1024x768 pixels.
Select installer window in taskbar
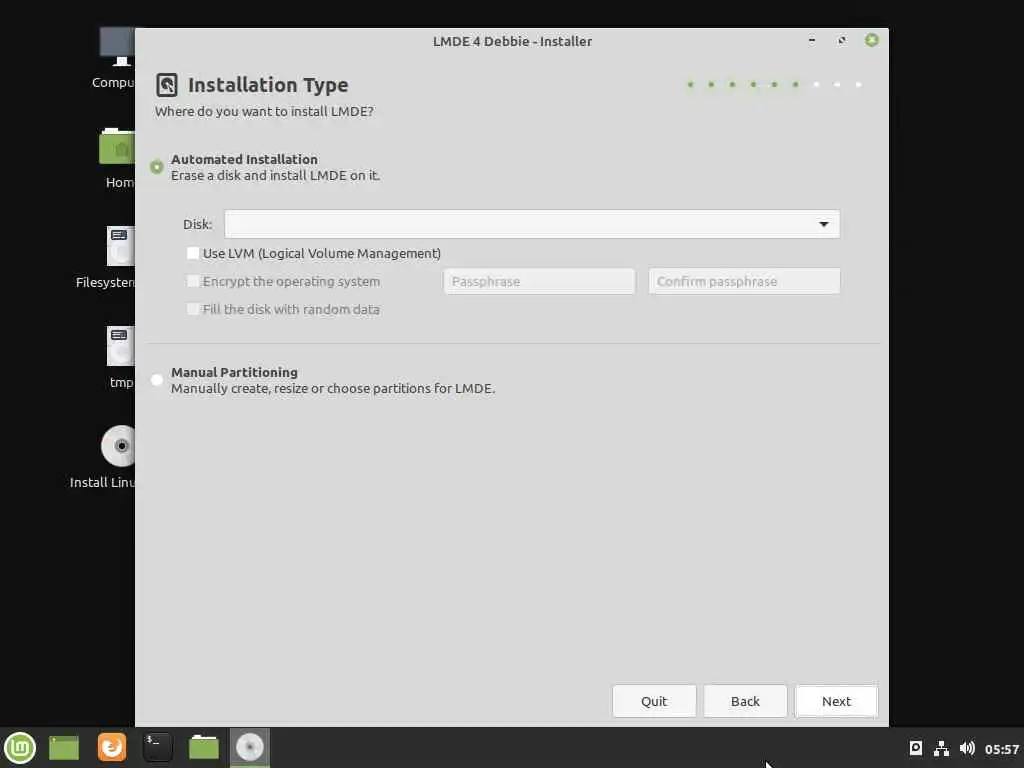point(249,747)
